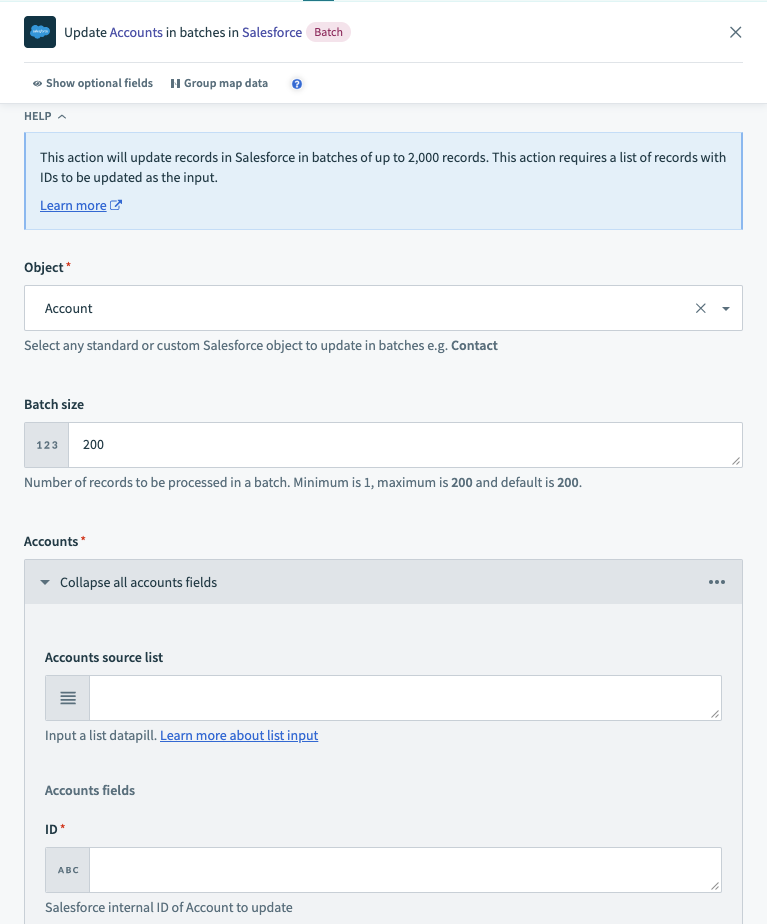Click the Accounts source list input
This screenshot has height=924, width=767.
point(404,698)
